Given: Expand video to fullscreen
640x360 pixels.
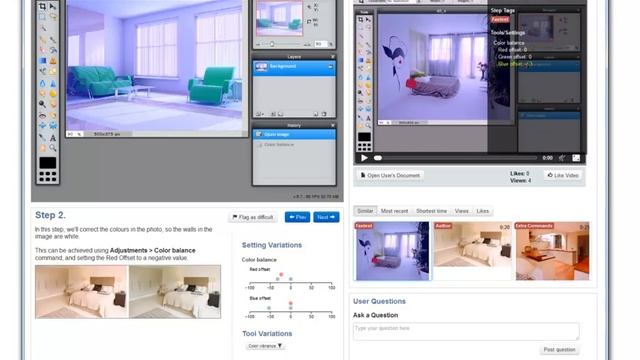Looking at the screenshot, I should point(576,158).
